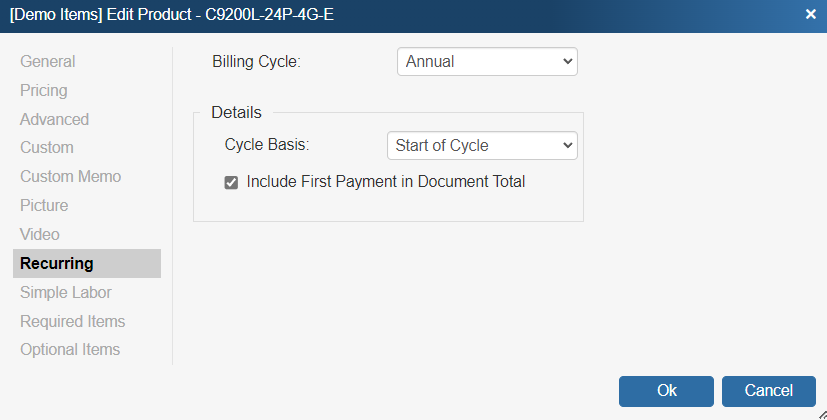Open the Custom Memo tab
827x420 pixels.
[x=70, y=177]
